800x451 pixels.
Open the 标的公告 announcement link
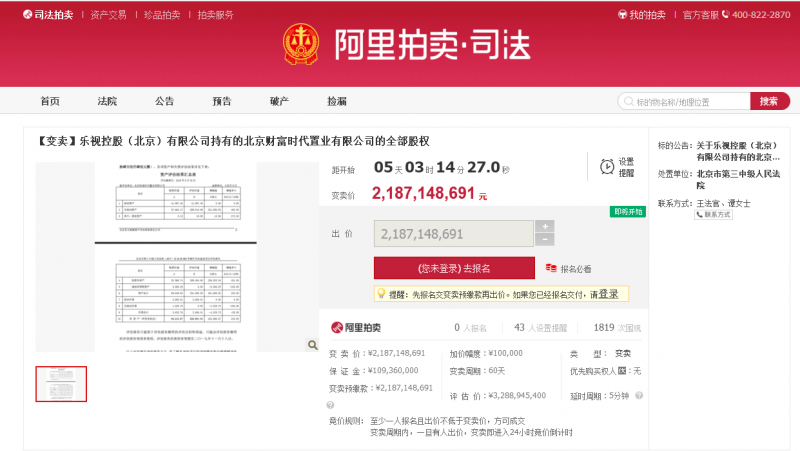pos(738,151)
